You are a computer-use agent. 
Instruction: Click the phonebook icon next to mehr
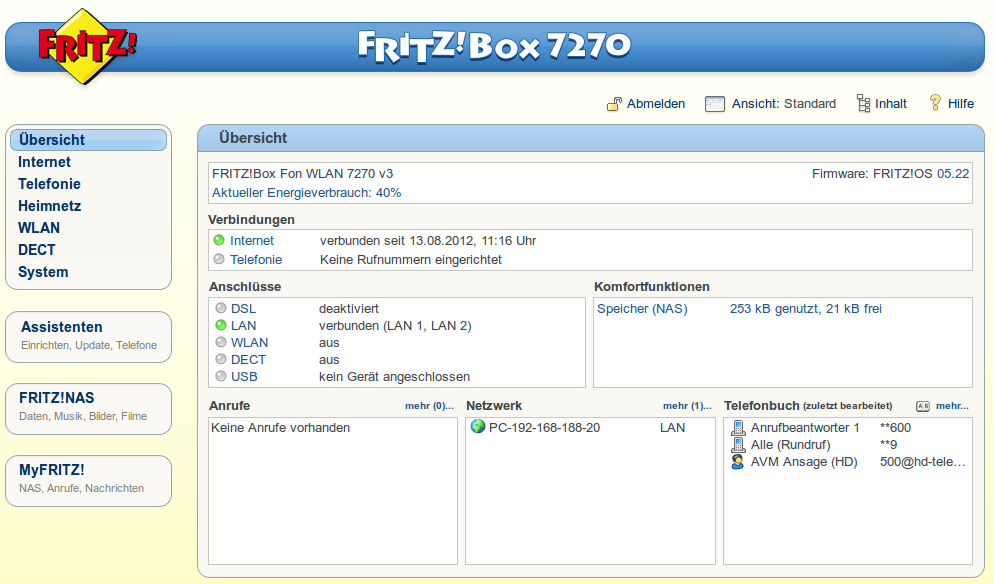click(923, 407)
